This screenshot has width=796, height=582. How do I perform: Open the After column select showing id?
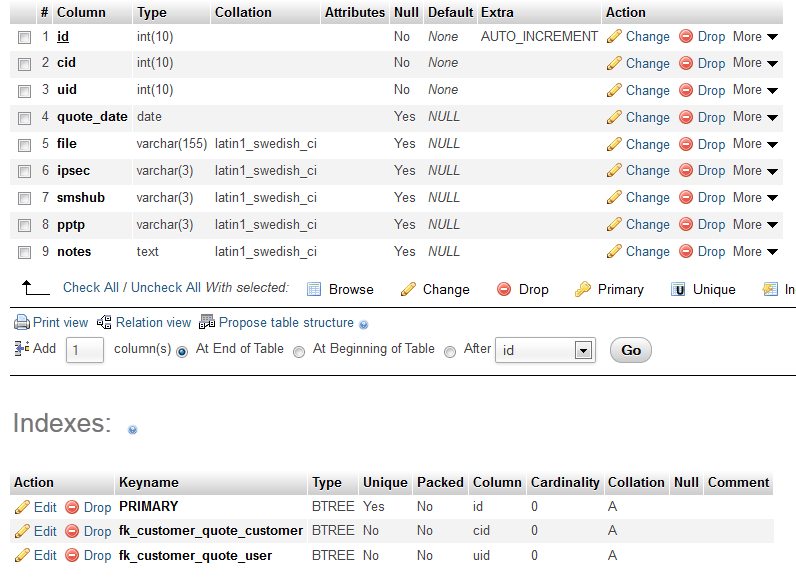545,350
